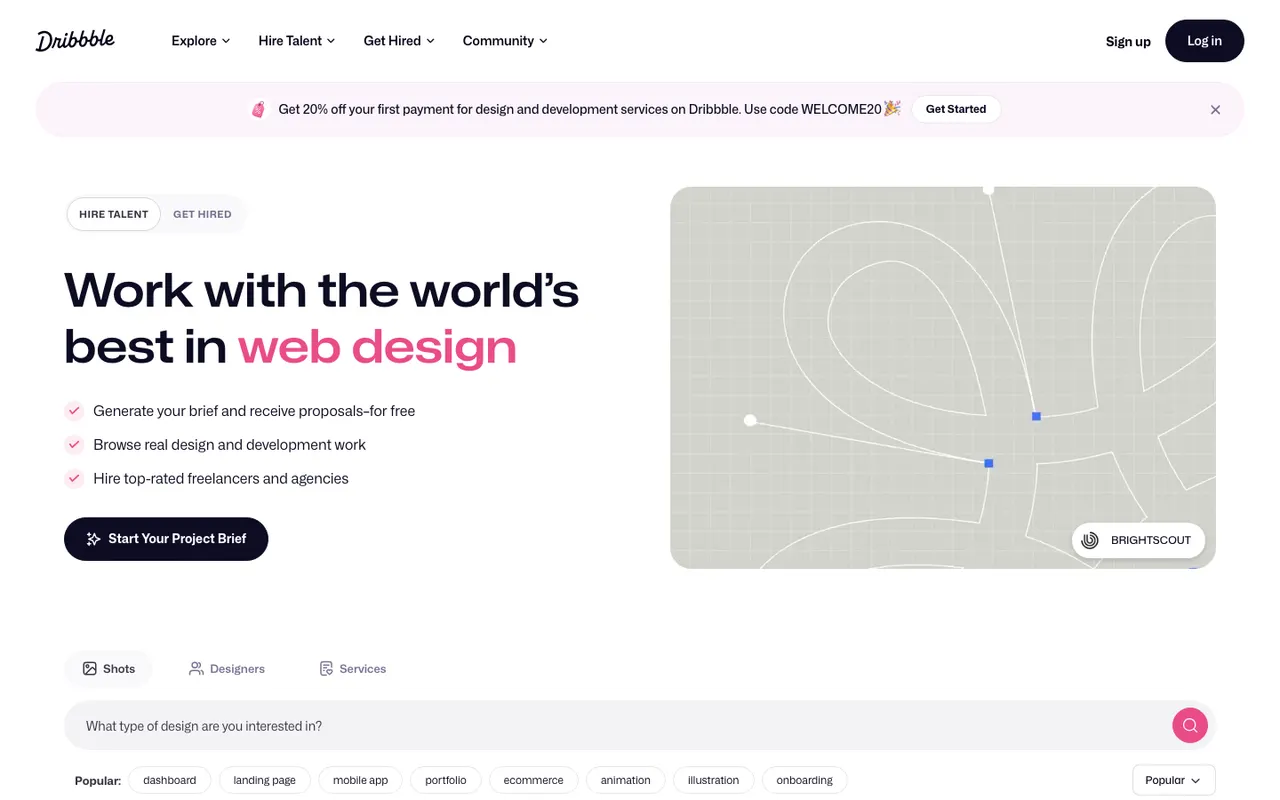The width and height of the screenshot is (1280, 800).
Task: Click the Sign up link
Action: (1128, 41)
